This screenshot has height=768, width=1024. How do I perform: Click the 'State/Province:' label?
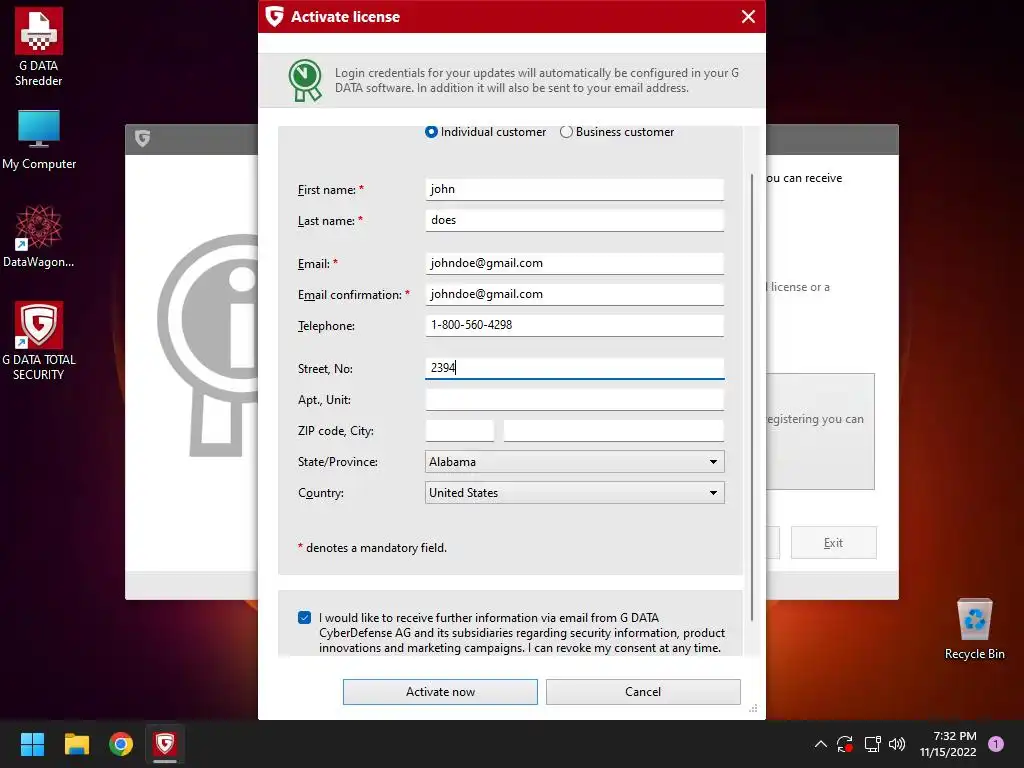pyautogui.click(x=338, y=462)
